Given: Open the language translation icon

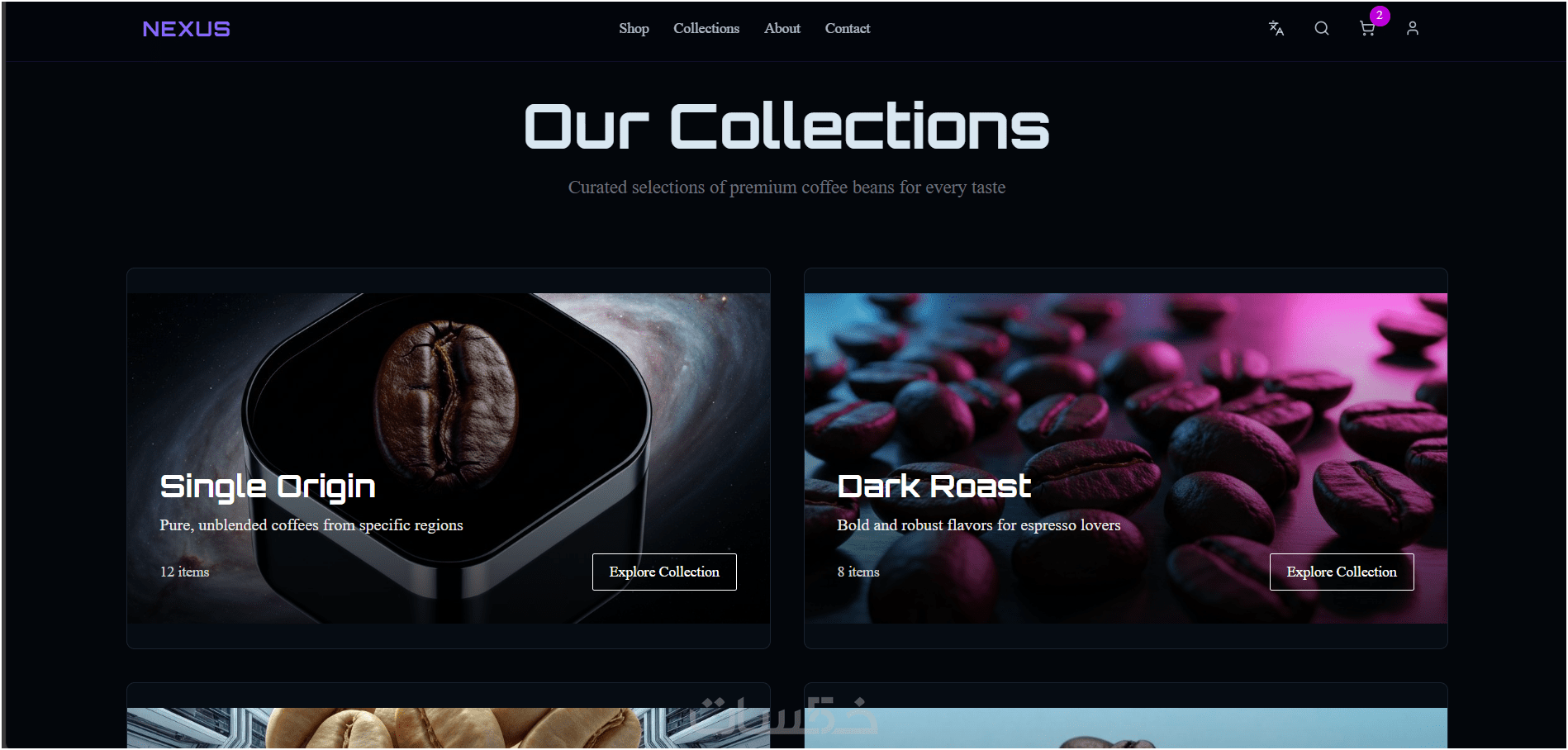Looking at the screenshot, I should (1276, 28).
